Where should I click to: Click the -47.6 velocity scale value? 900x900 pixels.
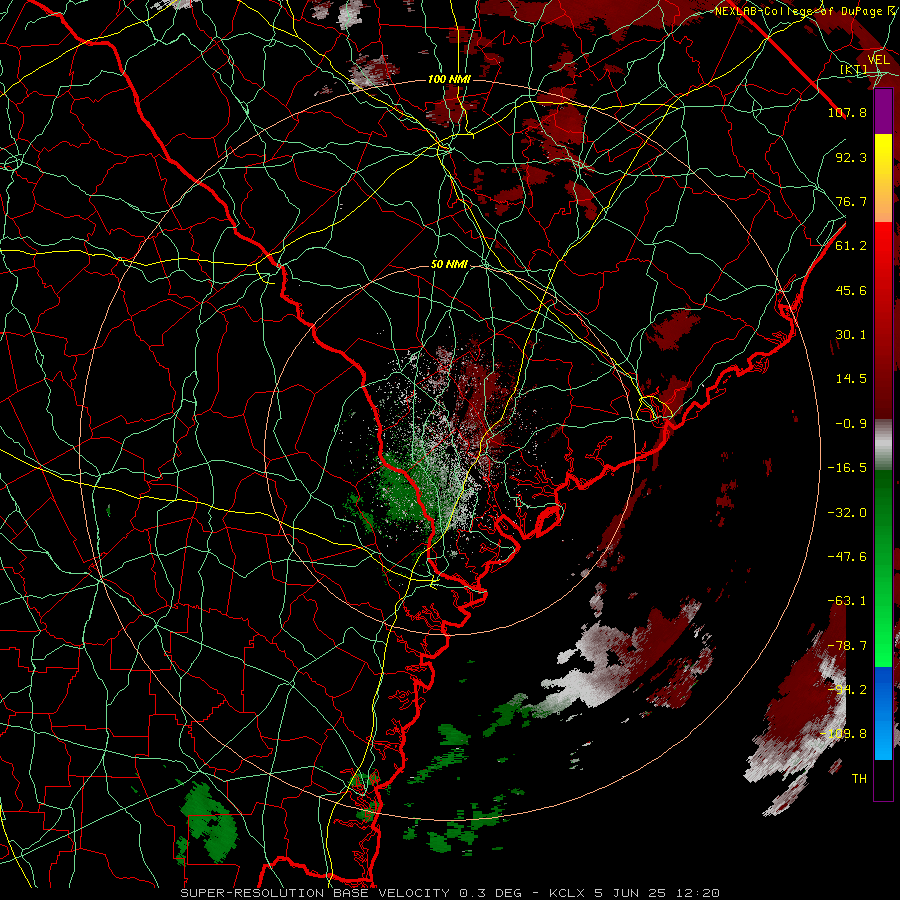click(847, 557)
